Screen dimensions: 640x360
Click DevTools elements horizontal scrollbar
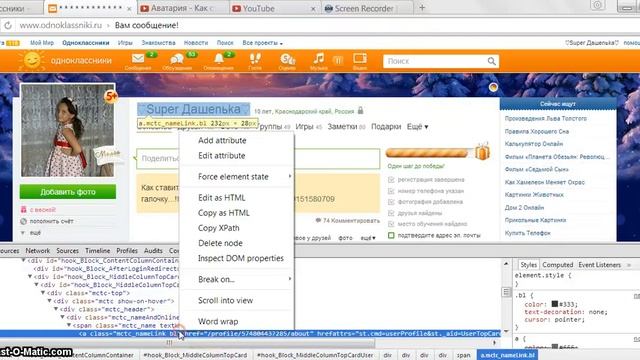pyautogui.click(x=188, y=343)
